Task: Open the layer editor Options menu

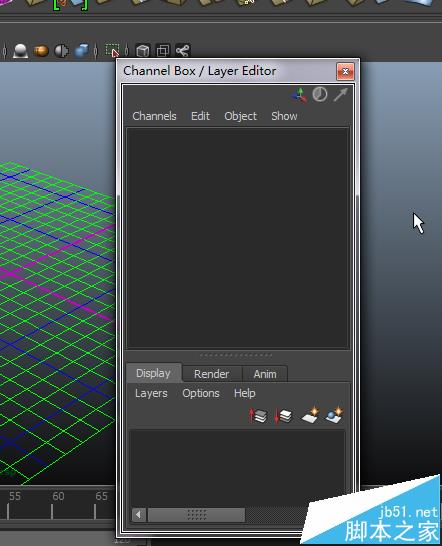Action: click(x=201, y=393)
